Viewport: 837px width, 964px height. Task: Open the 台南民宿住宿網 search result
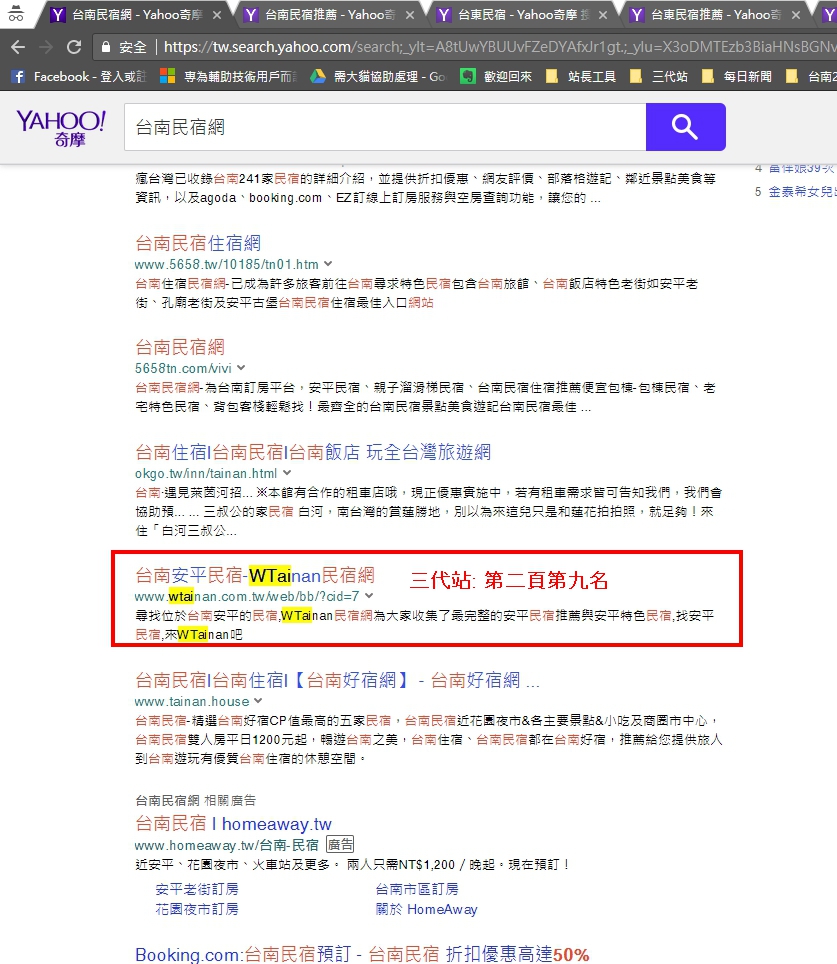point(197,243)
